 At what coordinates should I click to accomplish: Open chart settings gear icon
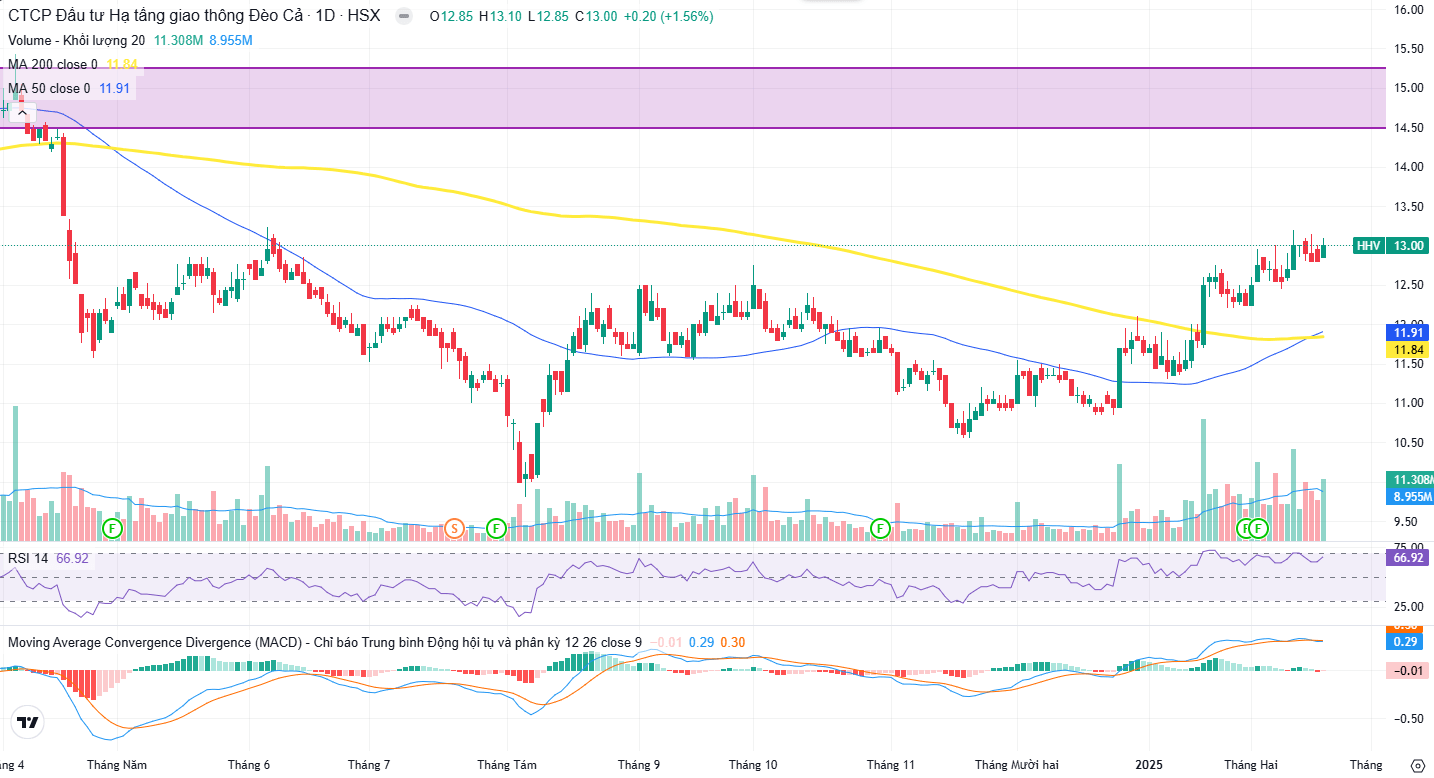coord(1416,765)
